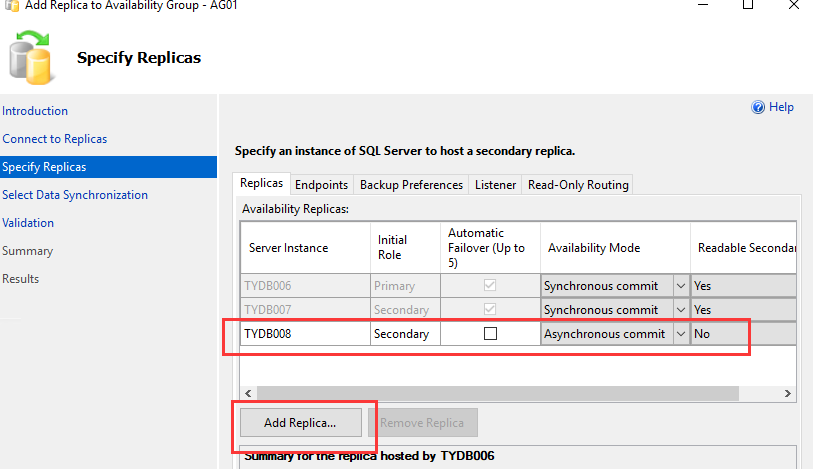Click the left arrow on horizontal scrollbar

(x=247, y=394)
